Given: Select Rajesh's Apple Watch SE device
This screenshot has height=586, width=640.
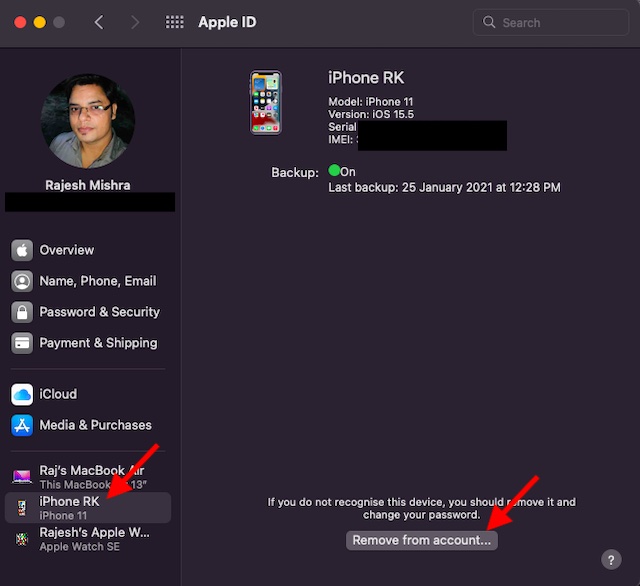Looking at the screenshot, I should 88,539.
